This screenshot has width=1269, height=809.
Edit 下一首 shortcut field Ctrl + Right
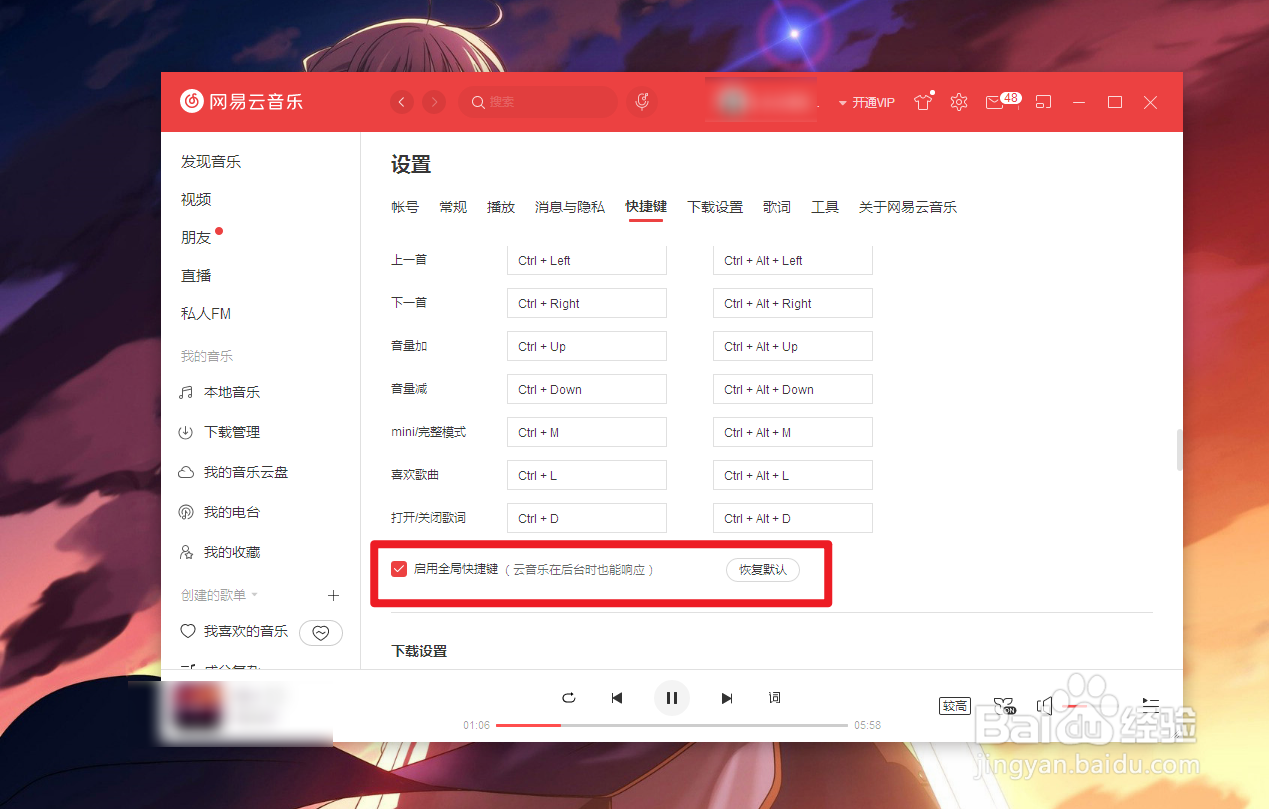click(x=587, y=303)
